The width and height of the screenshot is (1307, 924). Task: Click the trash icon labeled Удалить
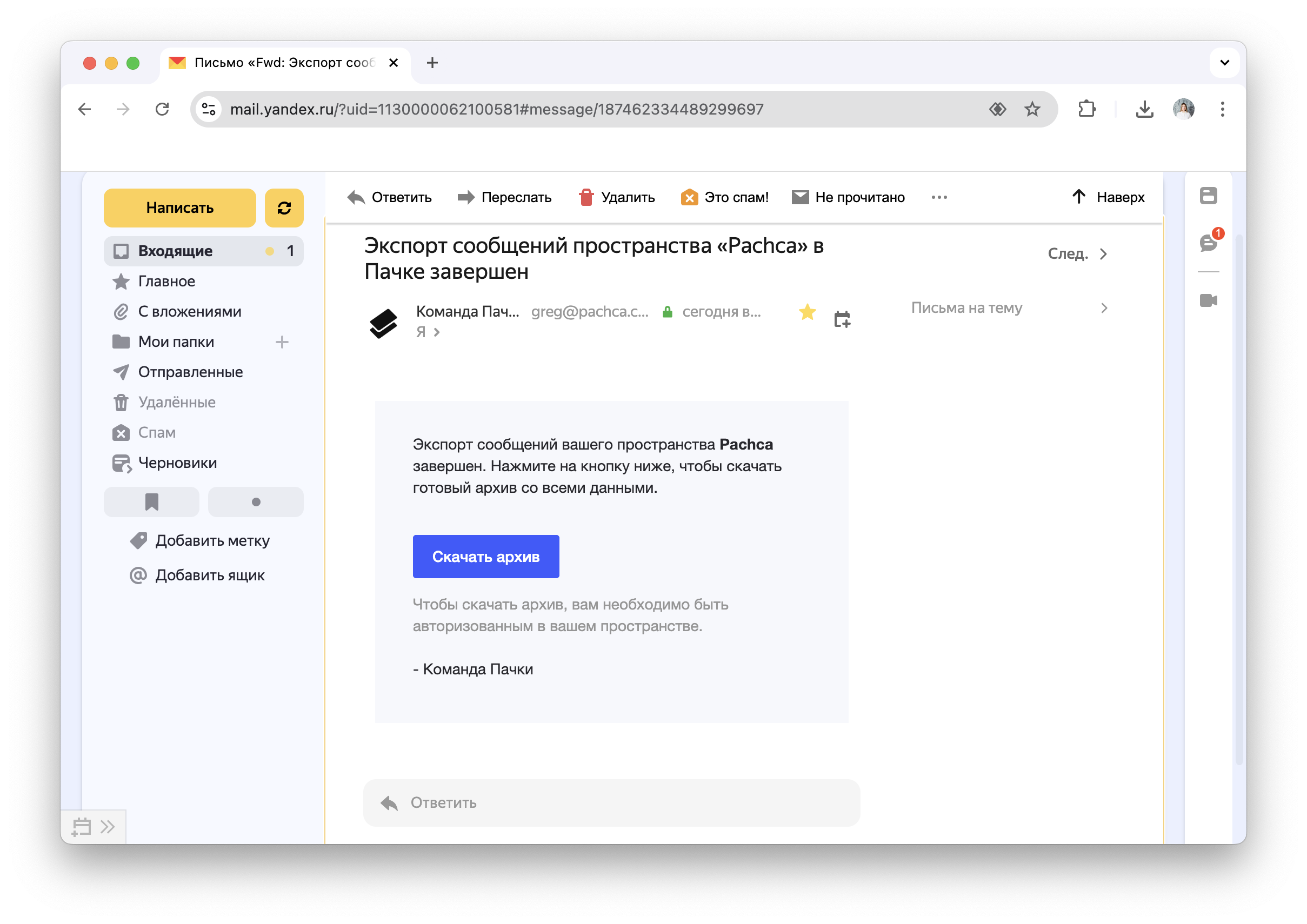click(x=586, y=197)
